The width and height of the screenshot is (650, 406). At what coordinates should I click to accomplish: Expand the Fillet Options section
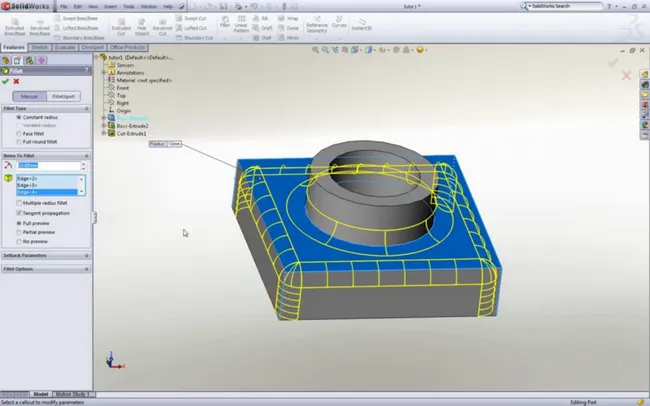pyautogui.click(x=87, y=269)
